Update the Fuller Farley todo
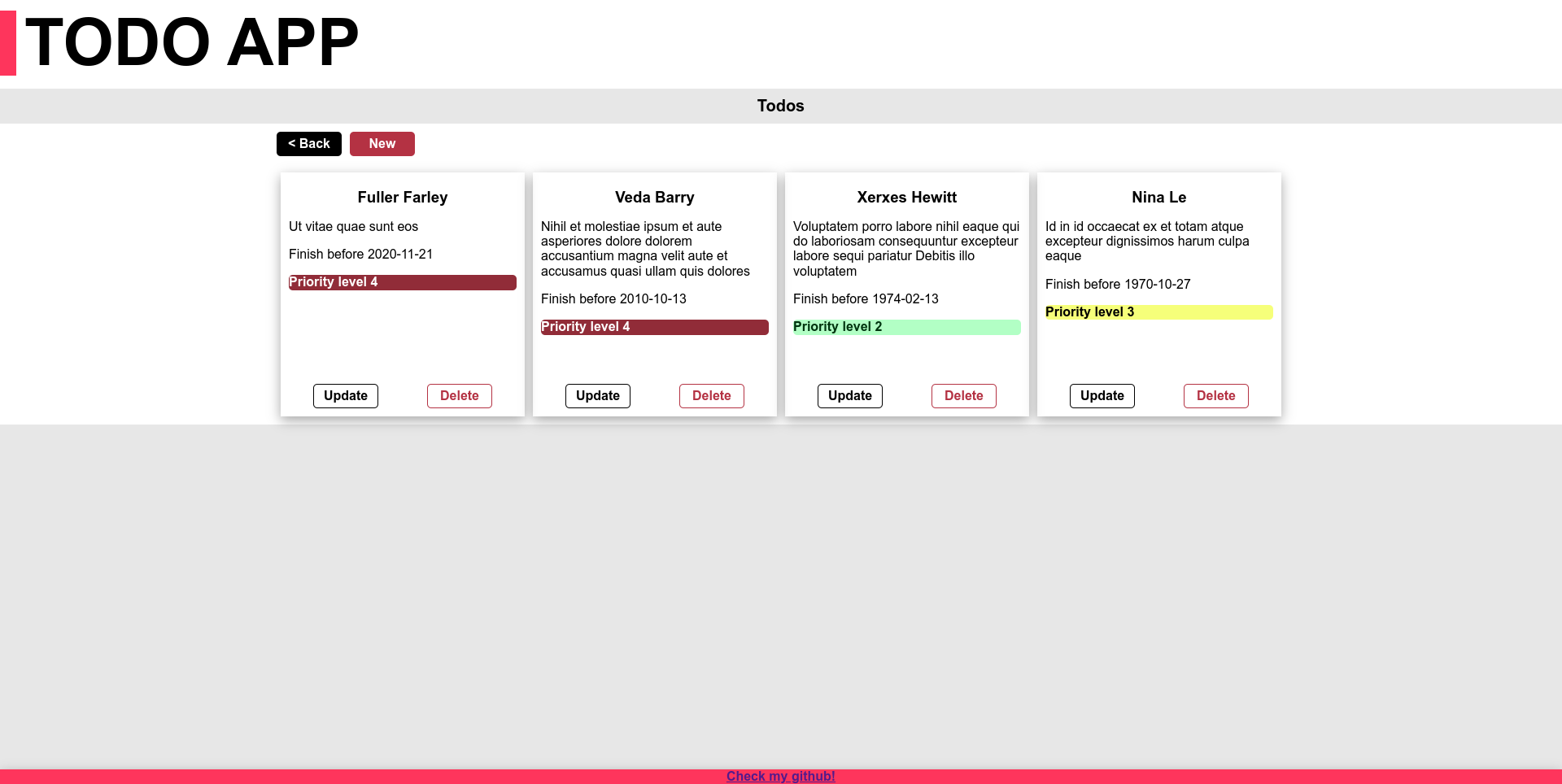1562x784 pixels. coord(346,396)
